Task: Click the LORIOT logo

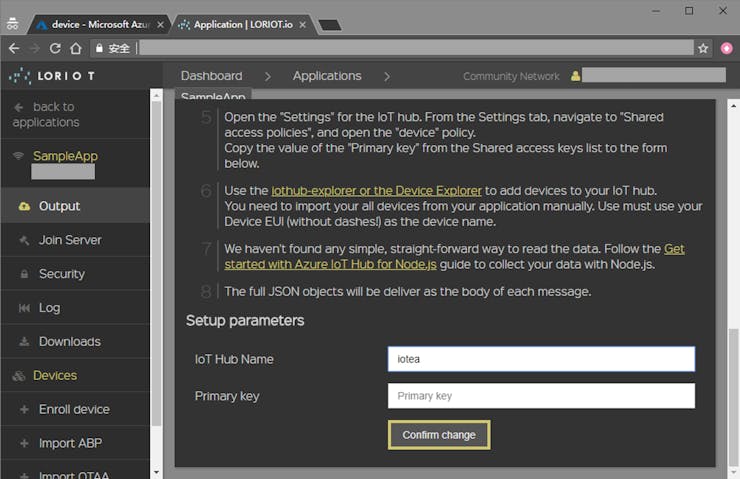Action: pyautogui.click(x=52, y=76)
